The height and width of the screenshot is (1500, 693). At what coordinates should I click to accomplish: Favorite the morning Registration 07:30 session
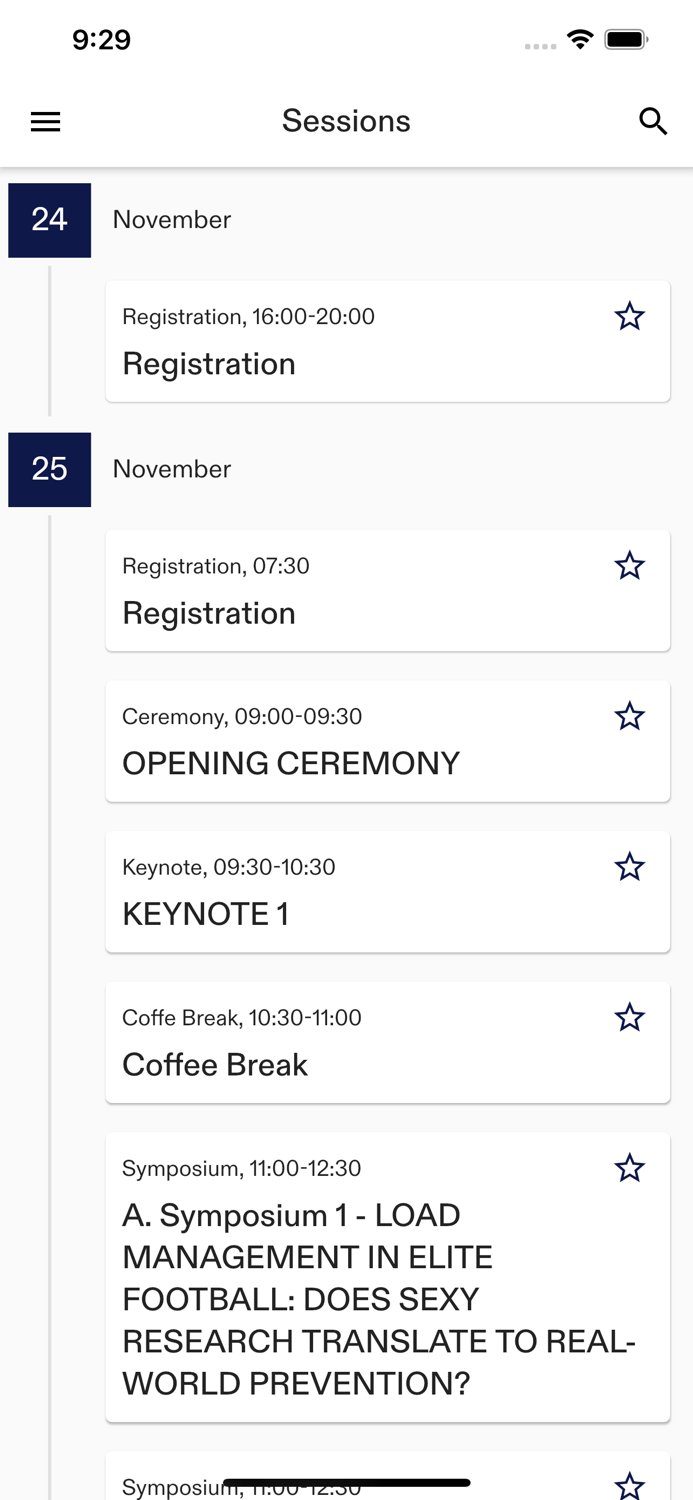[x=629, y=565]
